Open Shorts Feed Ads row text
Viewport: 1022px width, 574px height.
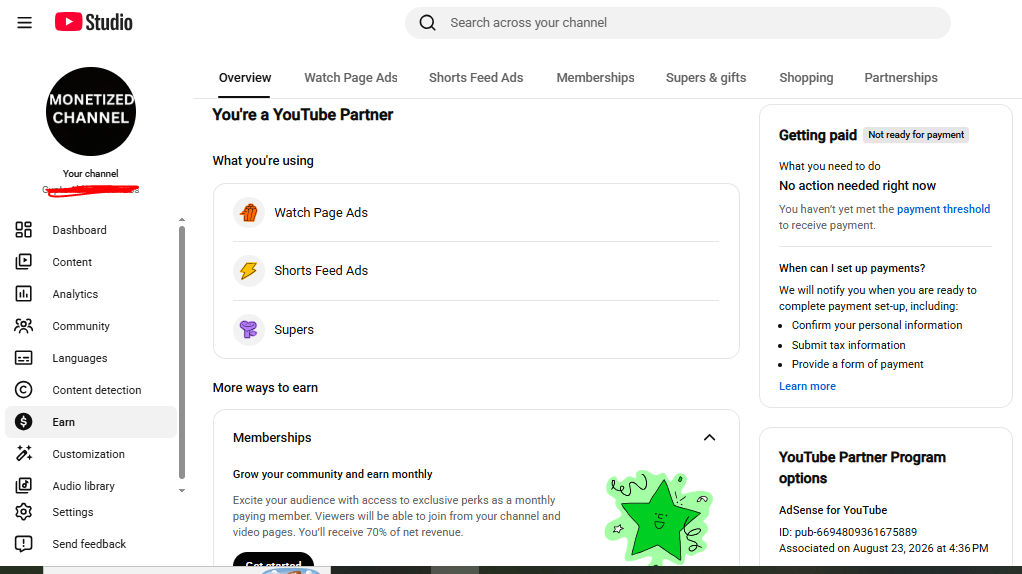pyautogui.click(x=321, y=270)
